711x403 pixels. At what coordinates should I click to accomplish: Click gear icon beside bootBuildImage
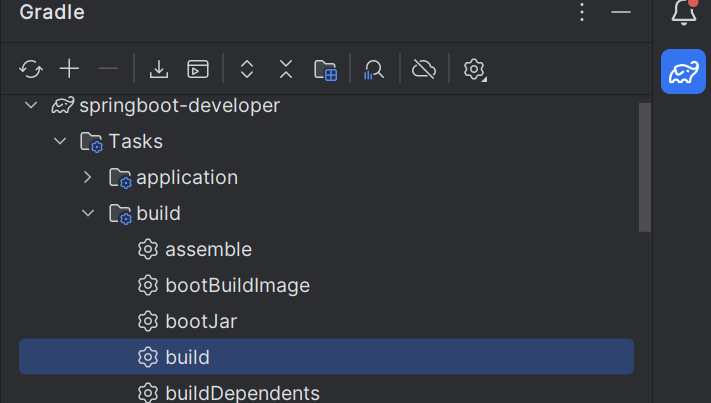148,285
